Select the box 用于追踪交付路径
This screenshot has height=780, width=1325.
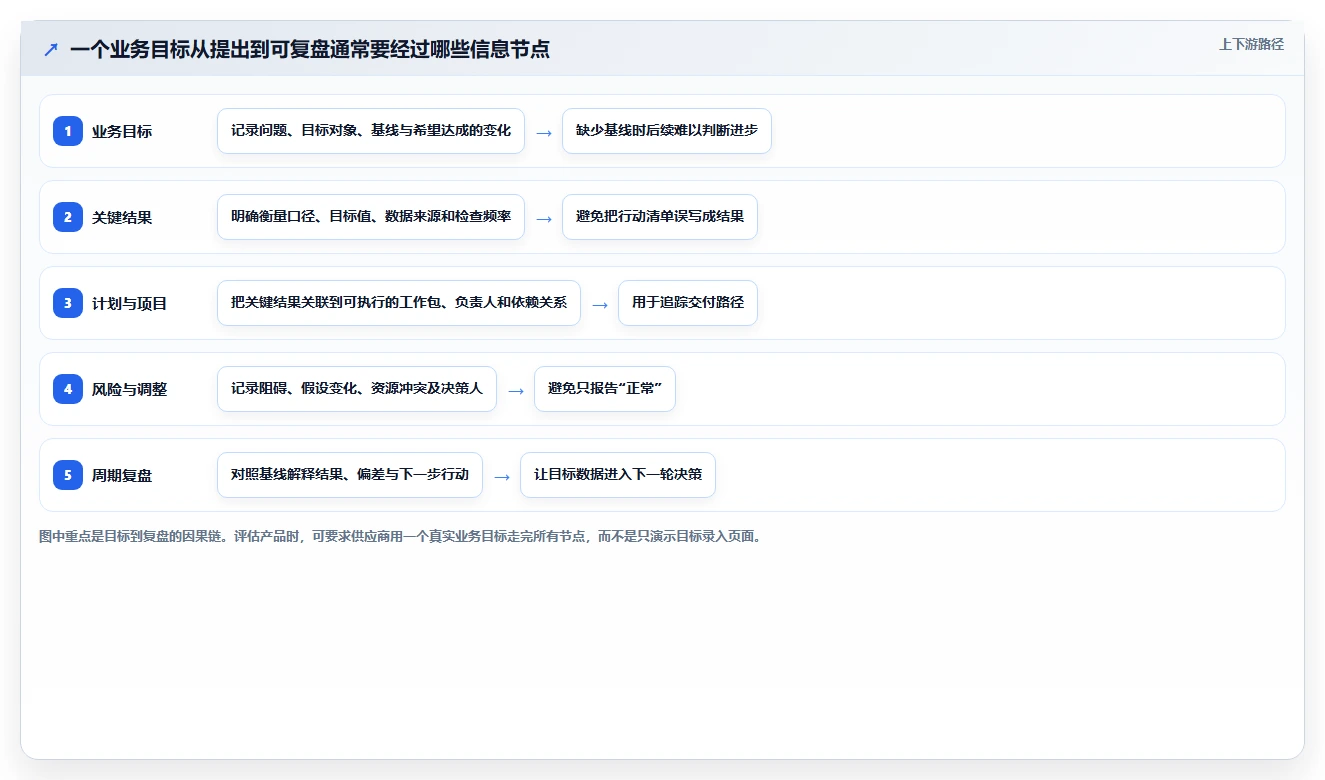(x=688, y=303)
